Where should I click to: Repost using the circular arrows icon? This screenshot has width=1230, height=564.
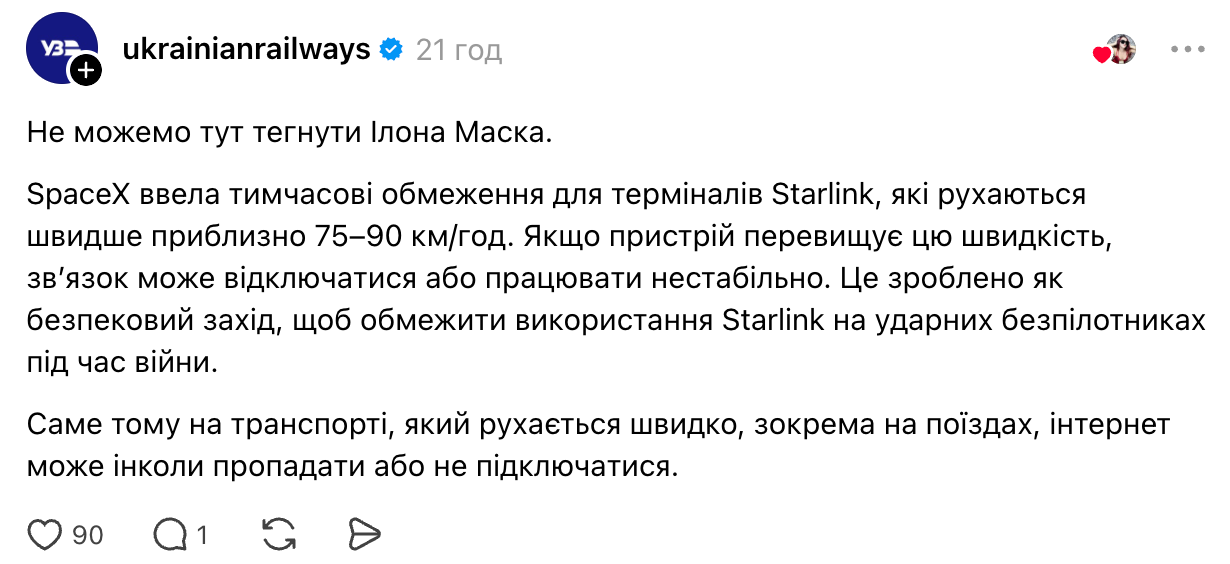[x=275, y=534]
